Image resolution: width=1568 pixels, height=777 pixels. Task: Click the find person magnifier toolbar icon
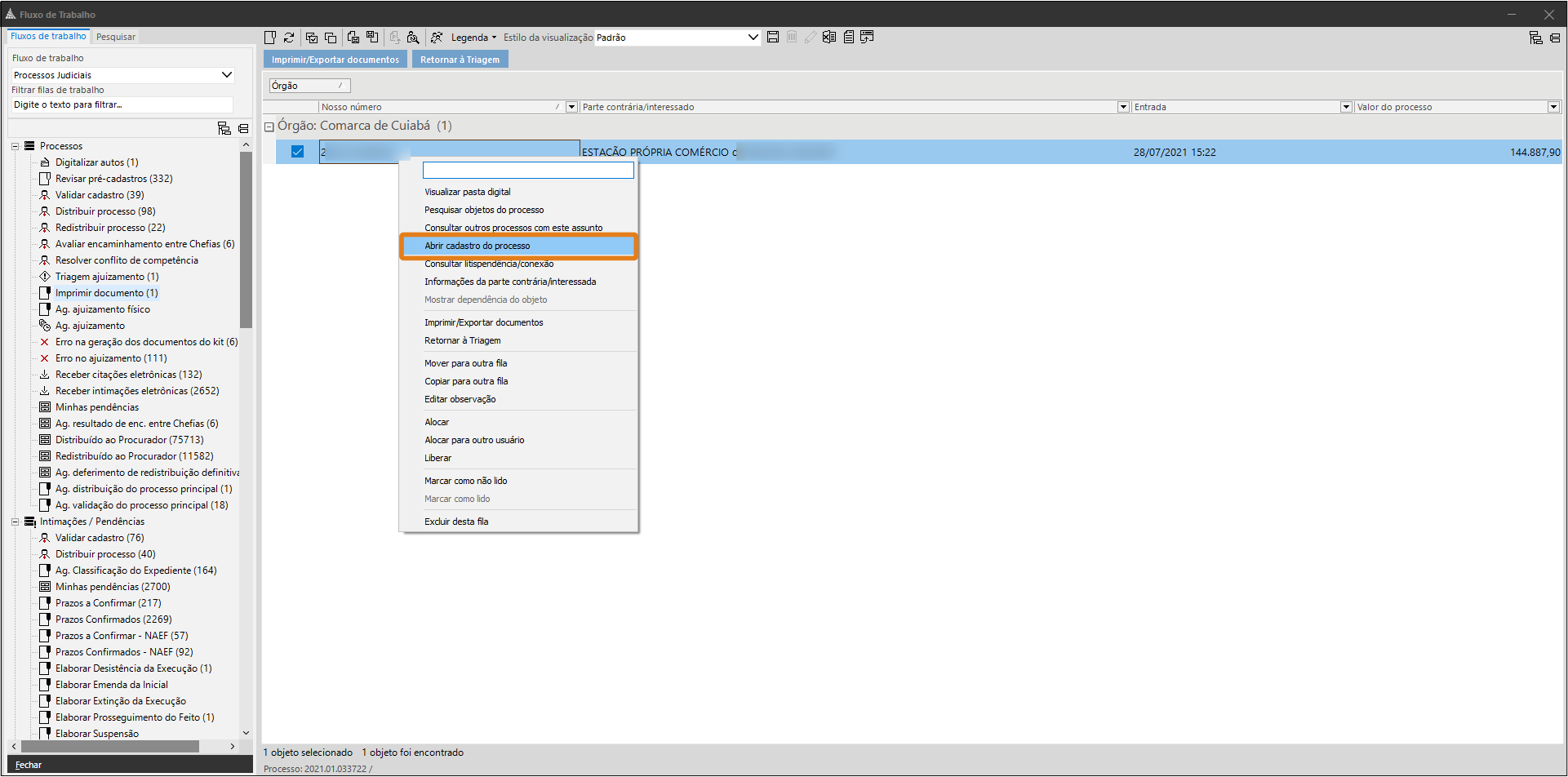(413, 38)
